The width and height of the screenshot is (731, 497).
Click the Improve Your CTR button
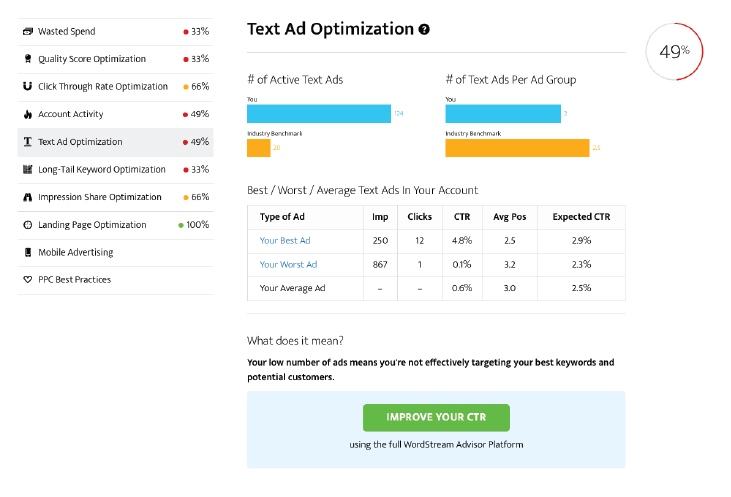436,417
